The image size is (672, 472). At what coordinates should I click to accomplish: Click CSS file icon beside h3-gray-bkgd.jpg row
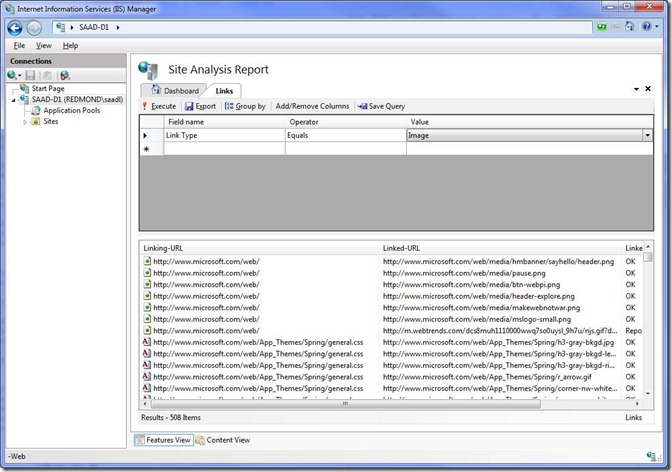(147, 342)
